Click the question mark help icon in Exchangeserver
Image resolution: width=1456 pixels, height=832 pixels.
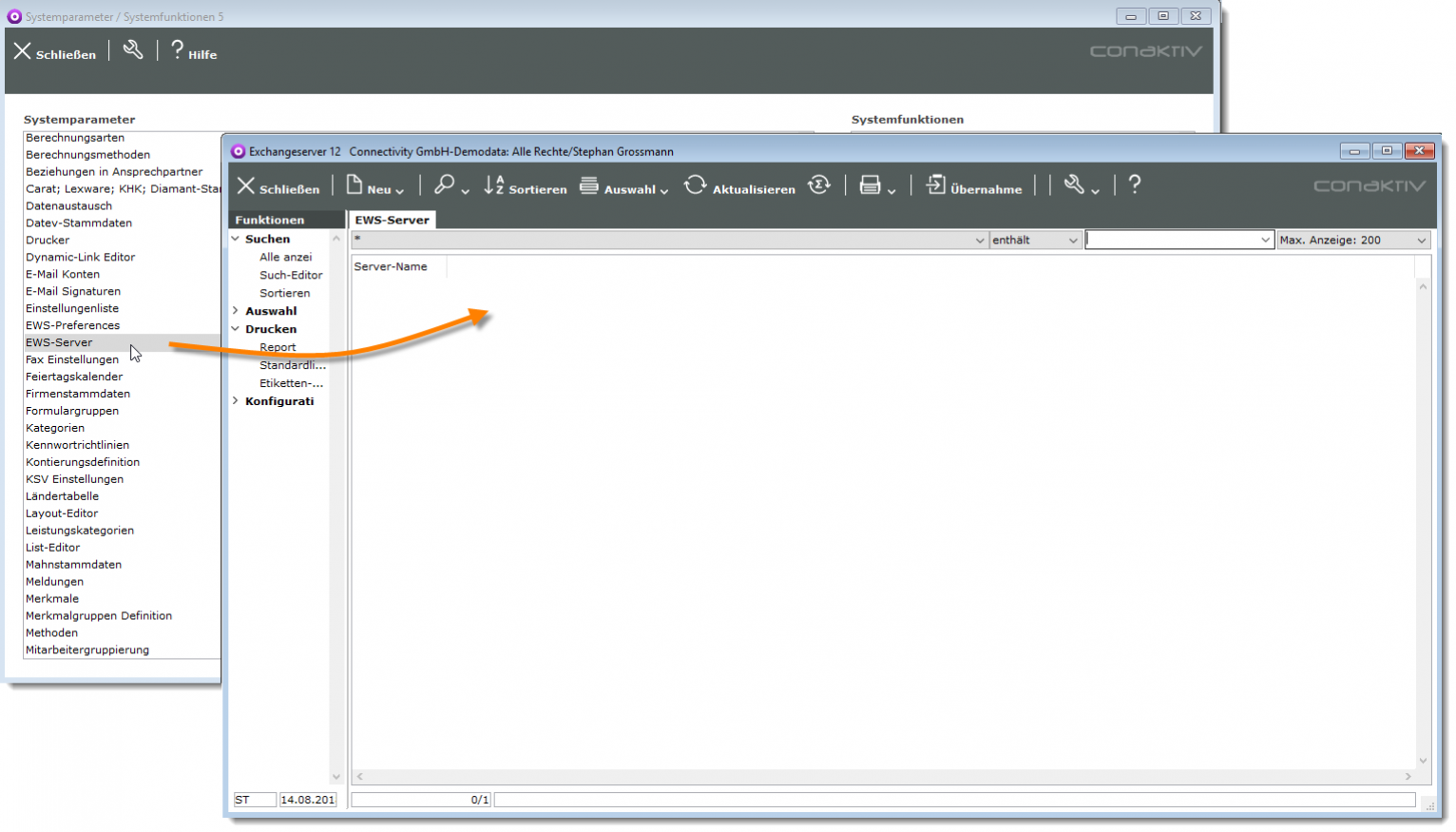pos(1134,185)
